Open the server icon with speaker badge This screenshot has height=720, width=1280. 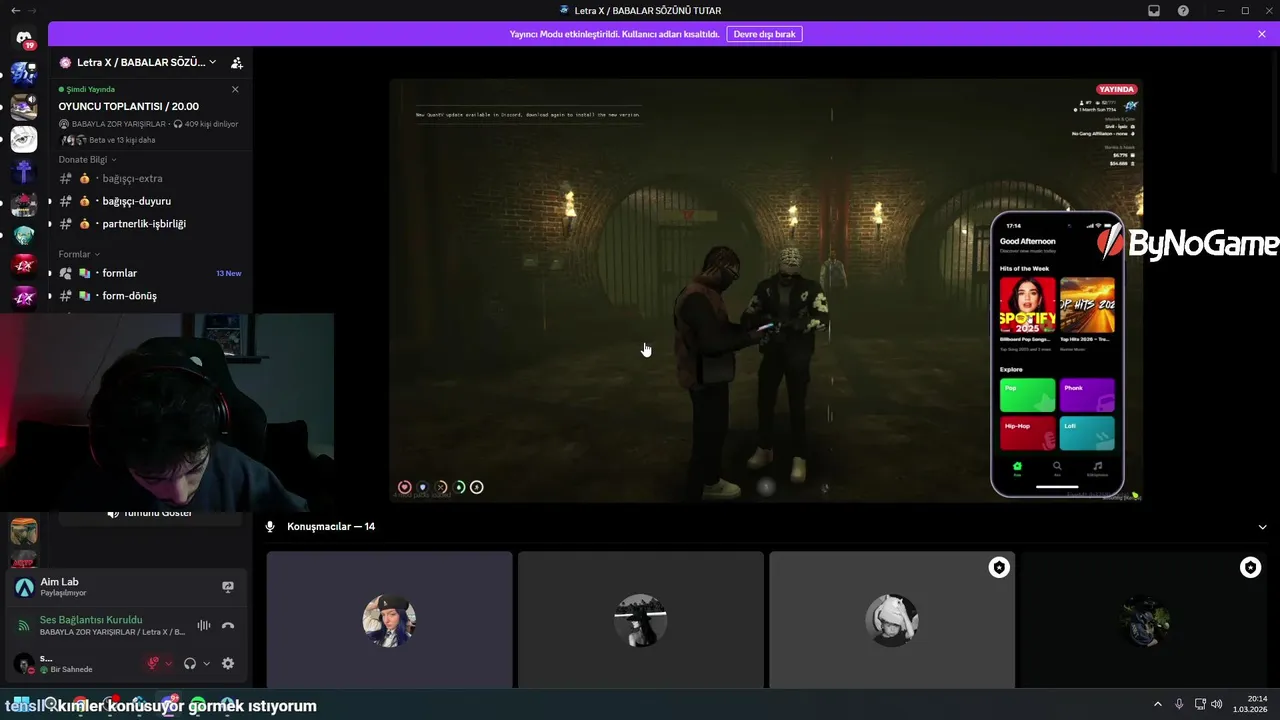click(x=24, y=106)
